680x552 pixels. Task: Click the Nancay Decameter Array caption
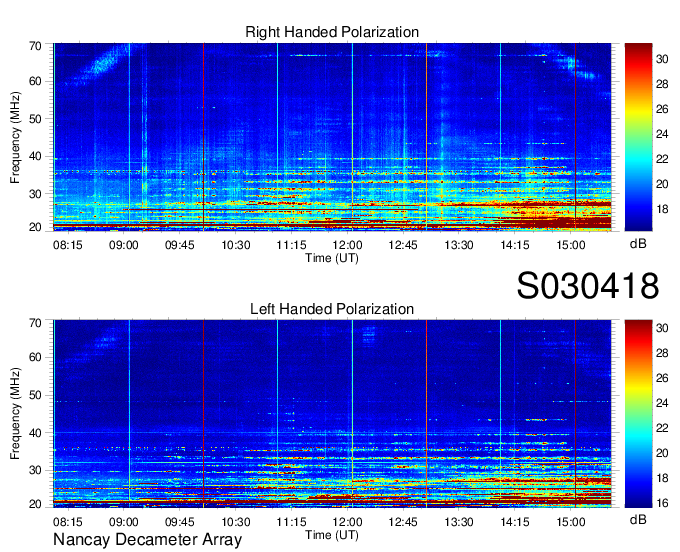(x=147, y=540)
